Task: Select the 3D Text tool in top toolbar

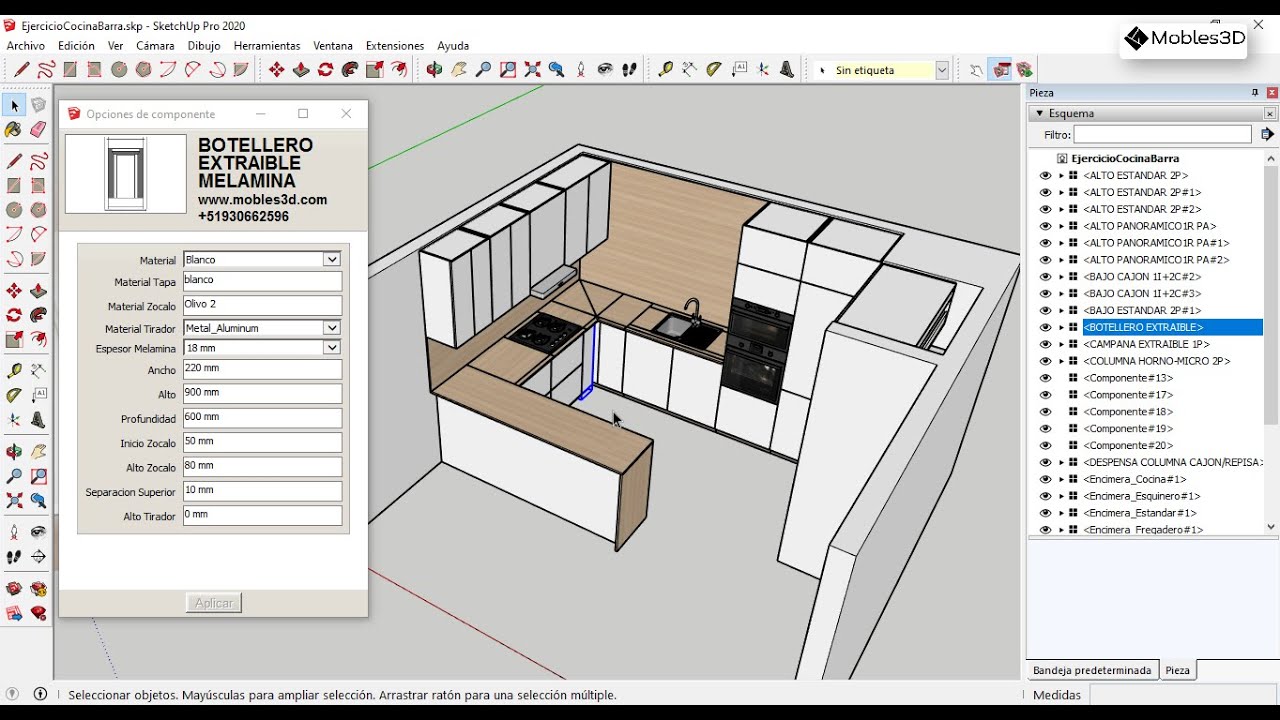Action: pos(787,70)
